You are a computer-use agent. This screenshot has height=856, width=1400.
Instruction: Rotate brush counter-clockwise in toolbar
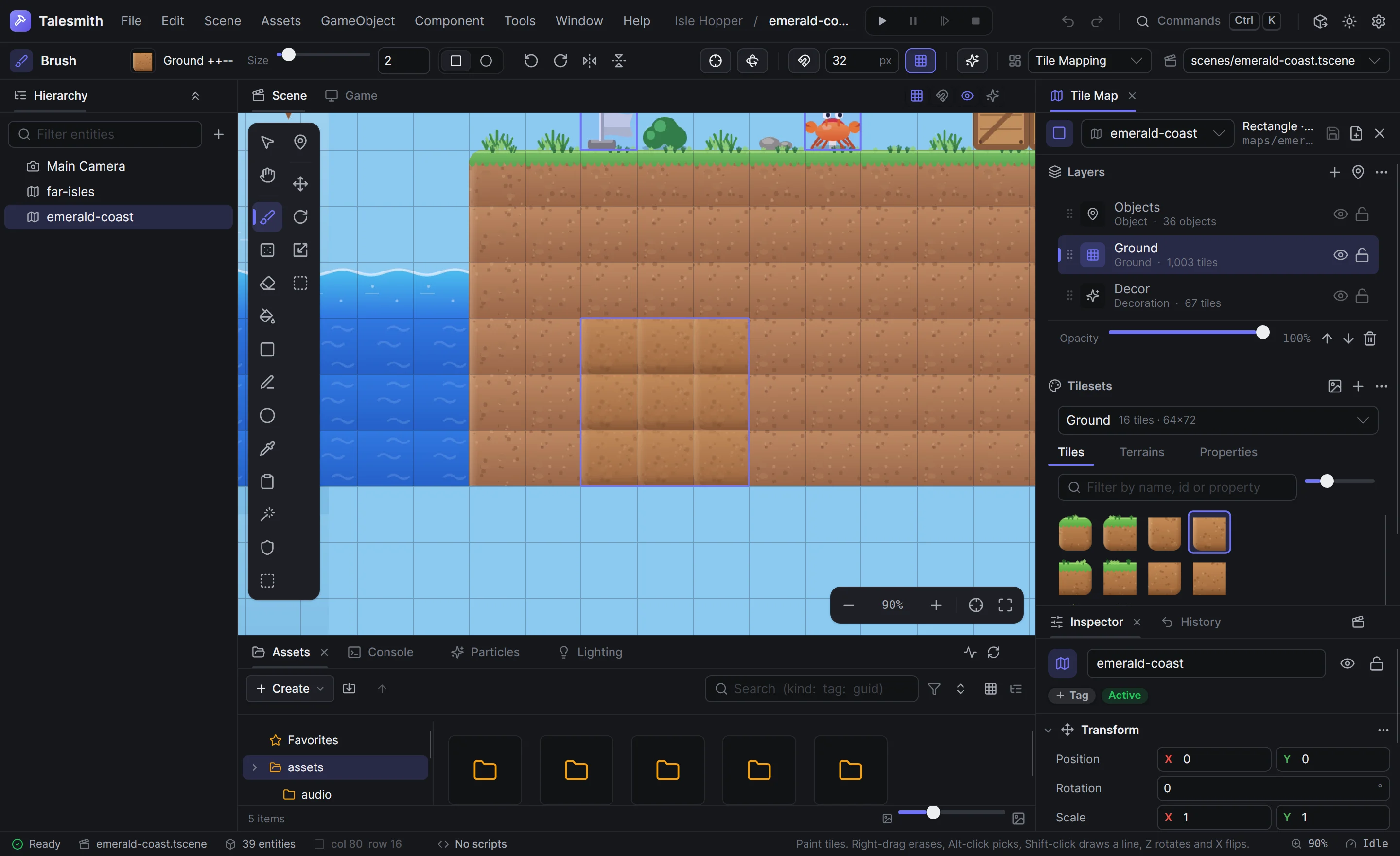[x=531, y=61]
